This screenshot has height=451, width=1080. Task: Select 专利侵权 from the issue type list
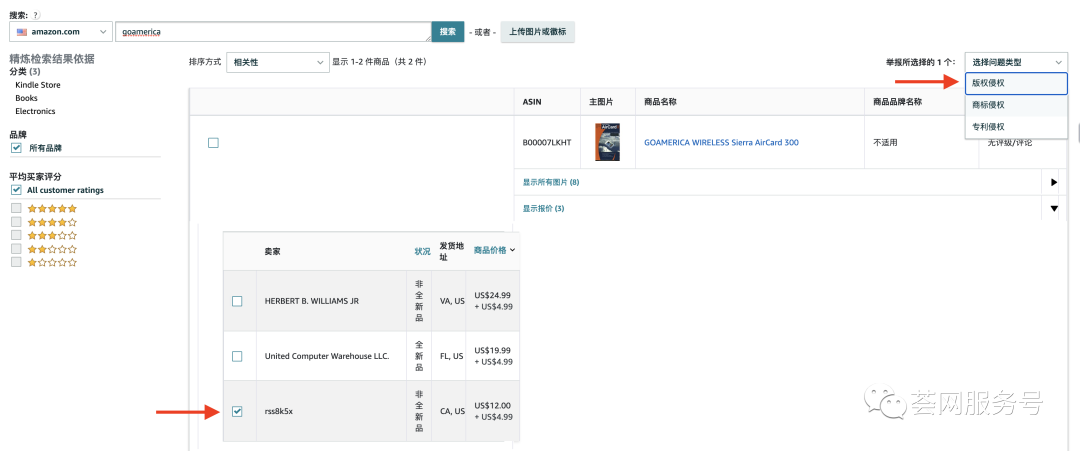click(x=1016, y=127)
